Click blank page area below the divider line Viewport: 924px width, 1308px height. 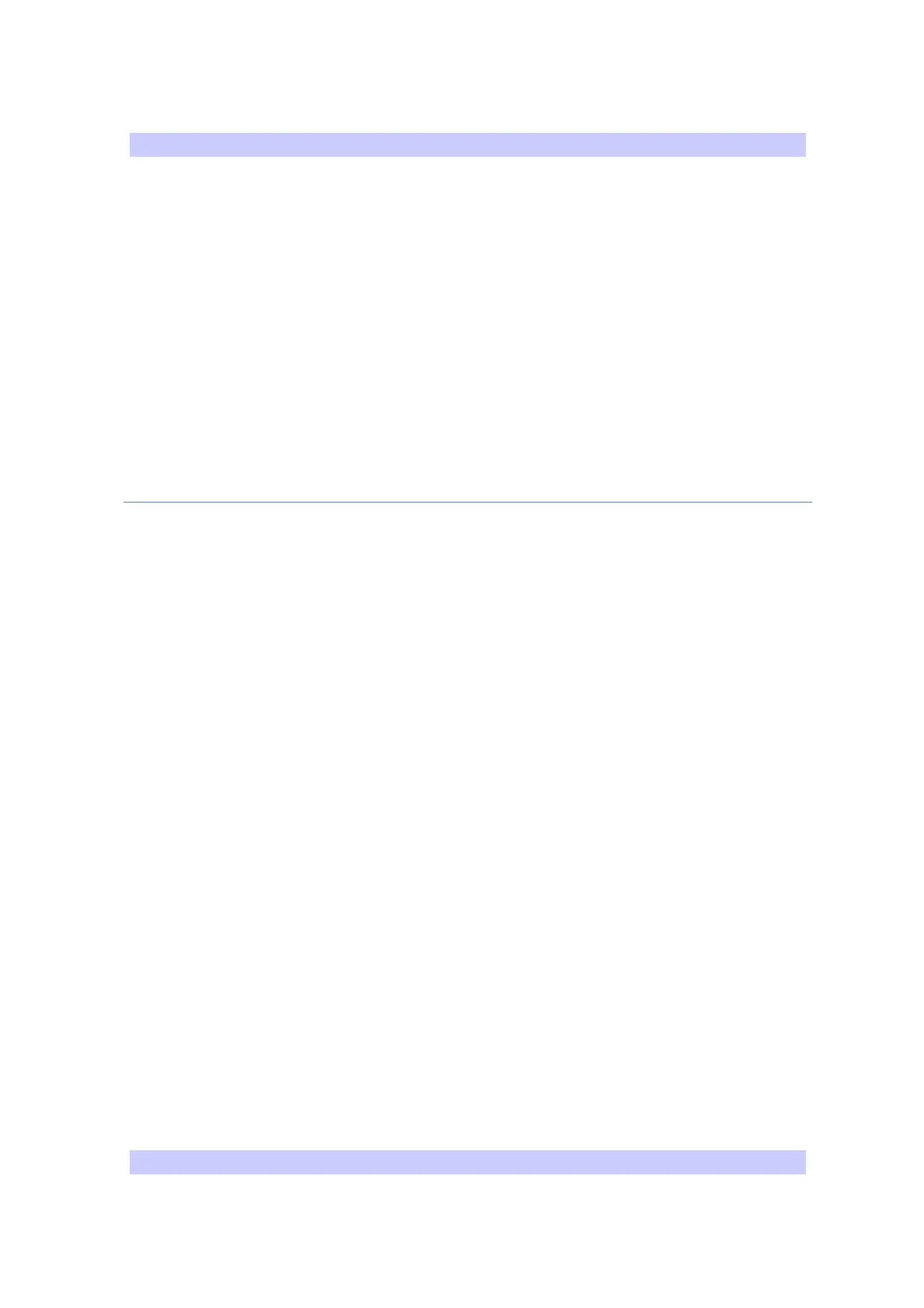click(467, 826)
